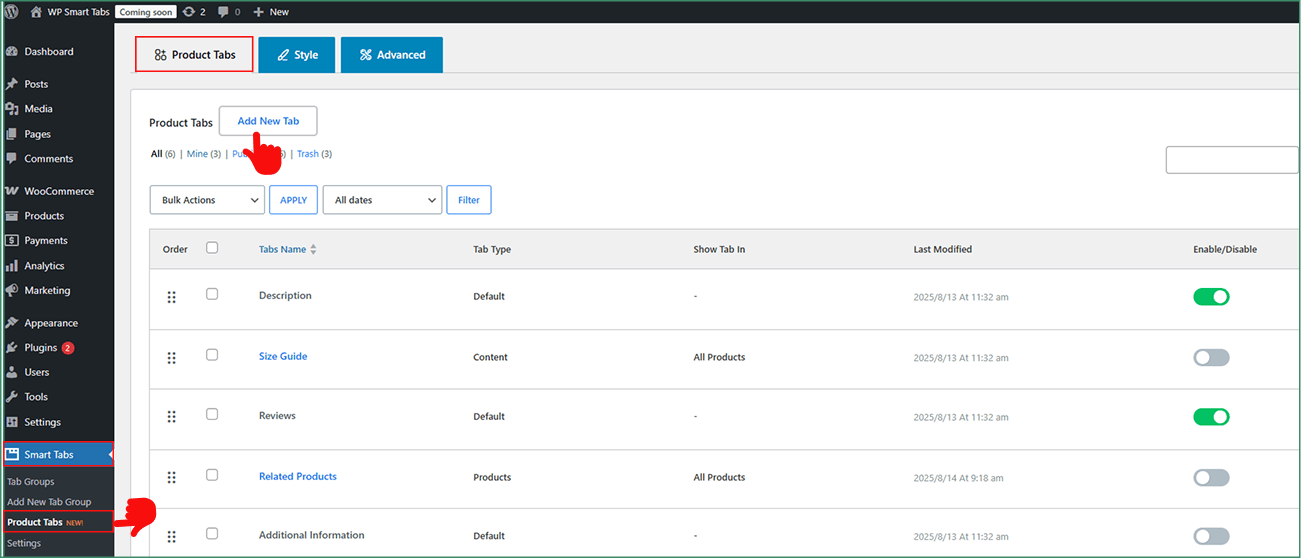Image resolution: width=1301 pixels, height=558 pixels.
Task: Sort by Tabs Name column arrows
Action: [313, 249]
